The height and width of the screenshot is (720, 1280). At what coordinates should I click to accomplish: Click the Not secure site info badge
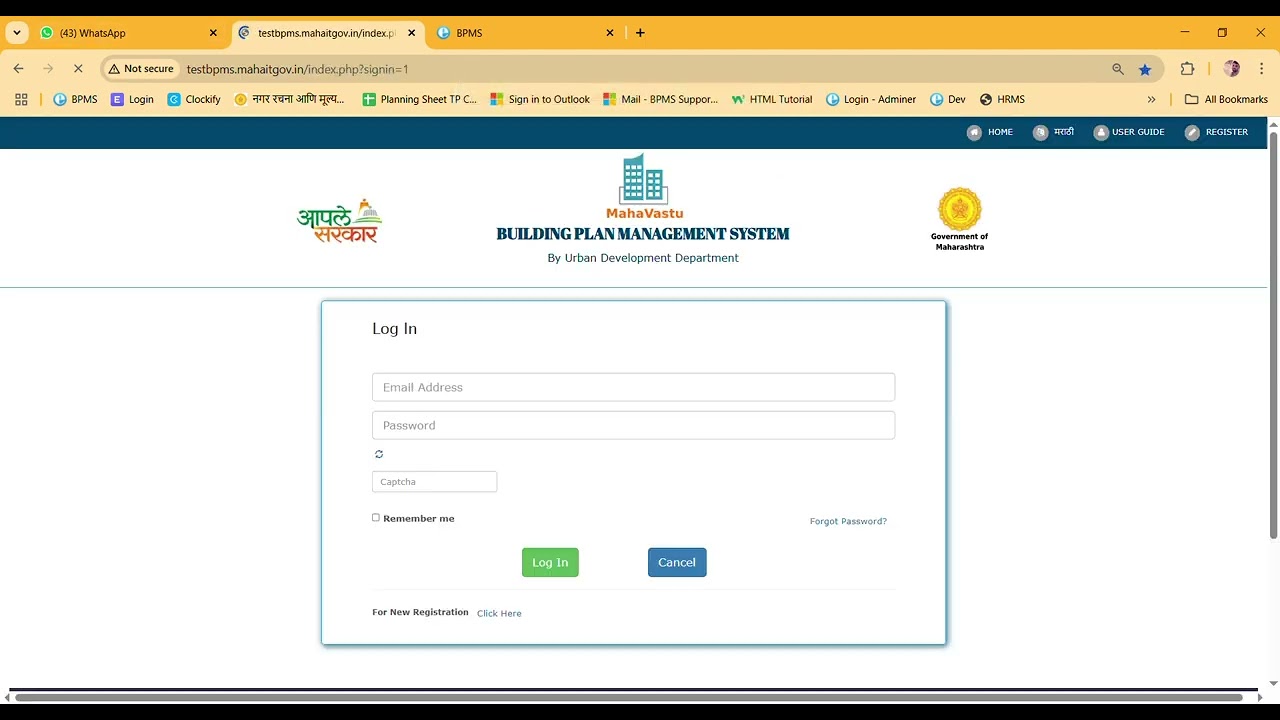(x=142, y=69)
